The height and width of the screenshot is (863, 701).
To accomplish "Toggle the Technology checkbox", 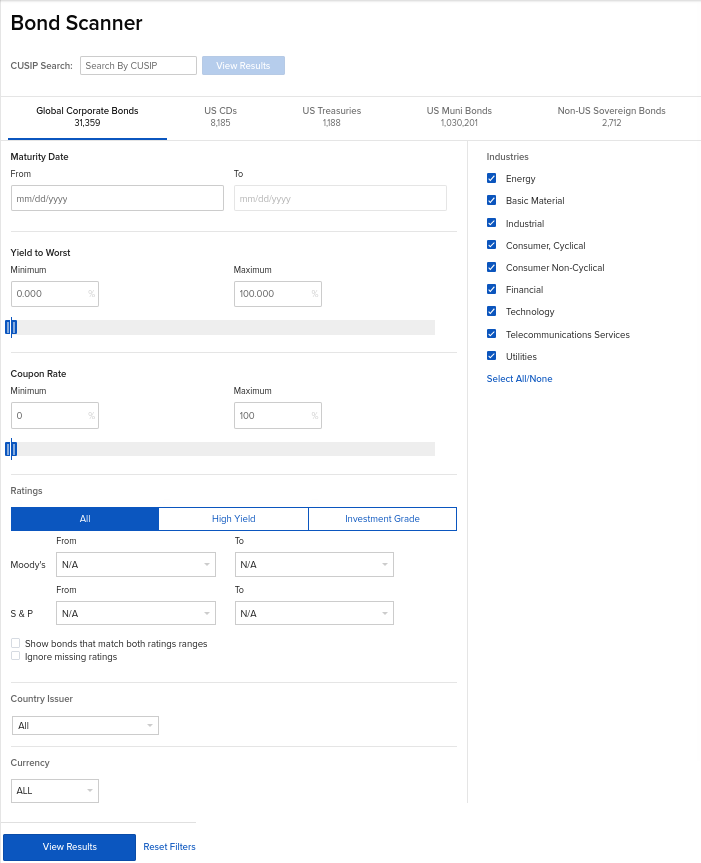I will pos(491,312).
